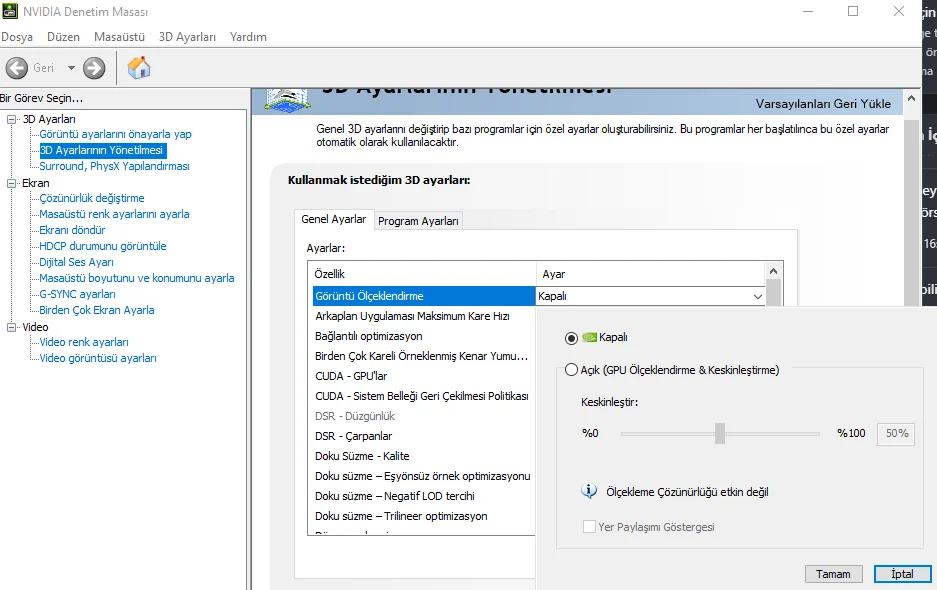The width and height of the screenshot is (937, 590).
Task: Select CUDA - Sistem Belleği Geri Çekilmesi row
Action: point(424,396)
